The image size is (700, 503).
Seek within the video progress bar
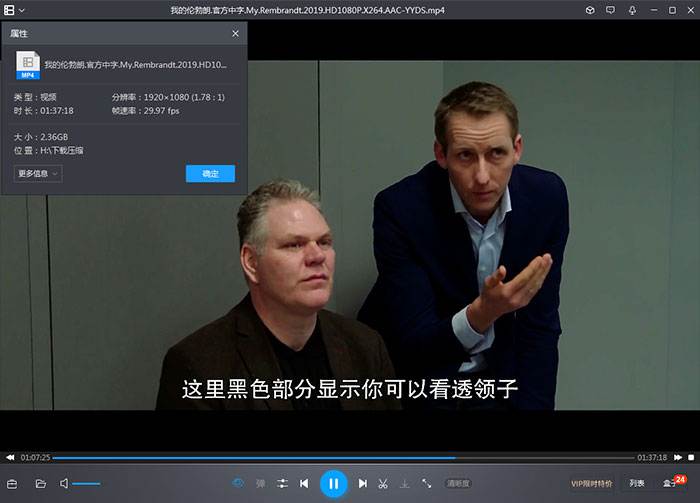click(343, 457)
